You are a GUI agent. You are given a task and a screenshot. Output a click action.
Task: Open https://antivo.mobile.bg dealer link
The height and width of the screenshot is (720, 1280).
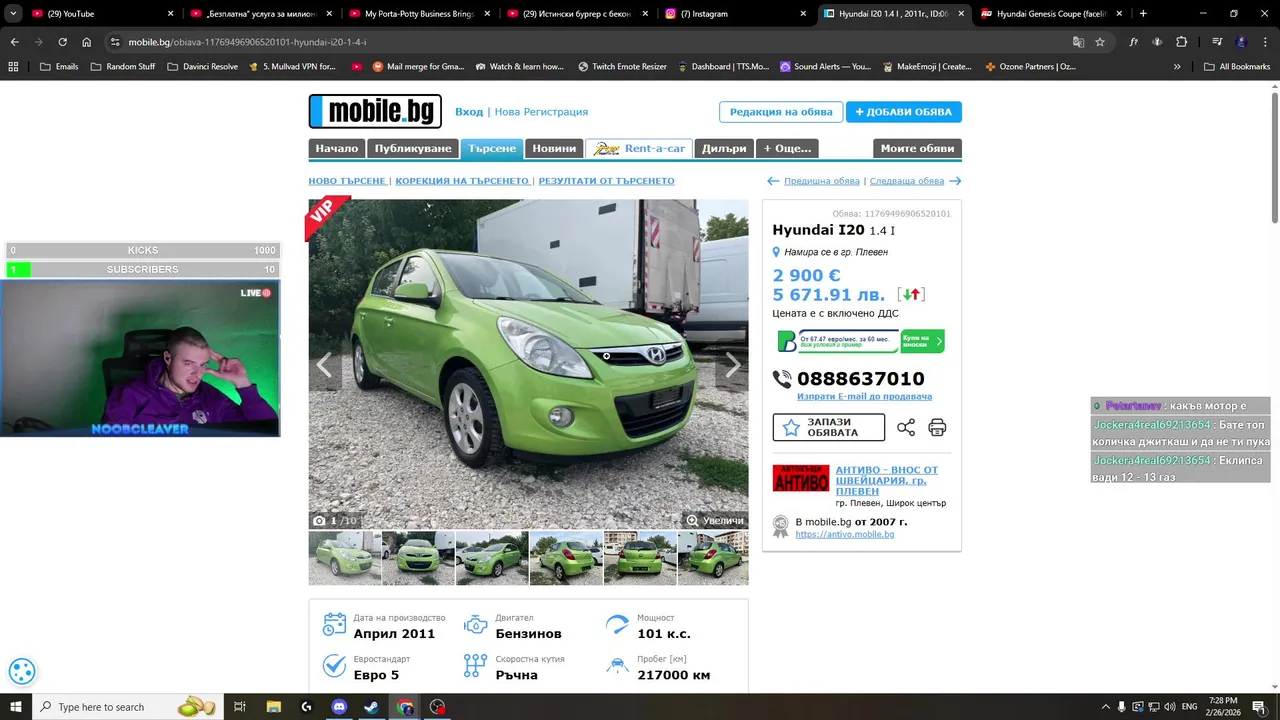coord(845,534)
